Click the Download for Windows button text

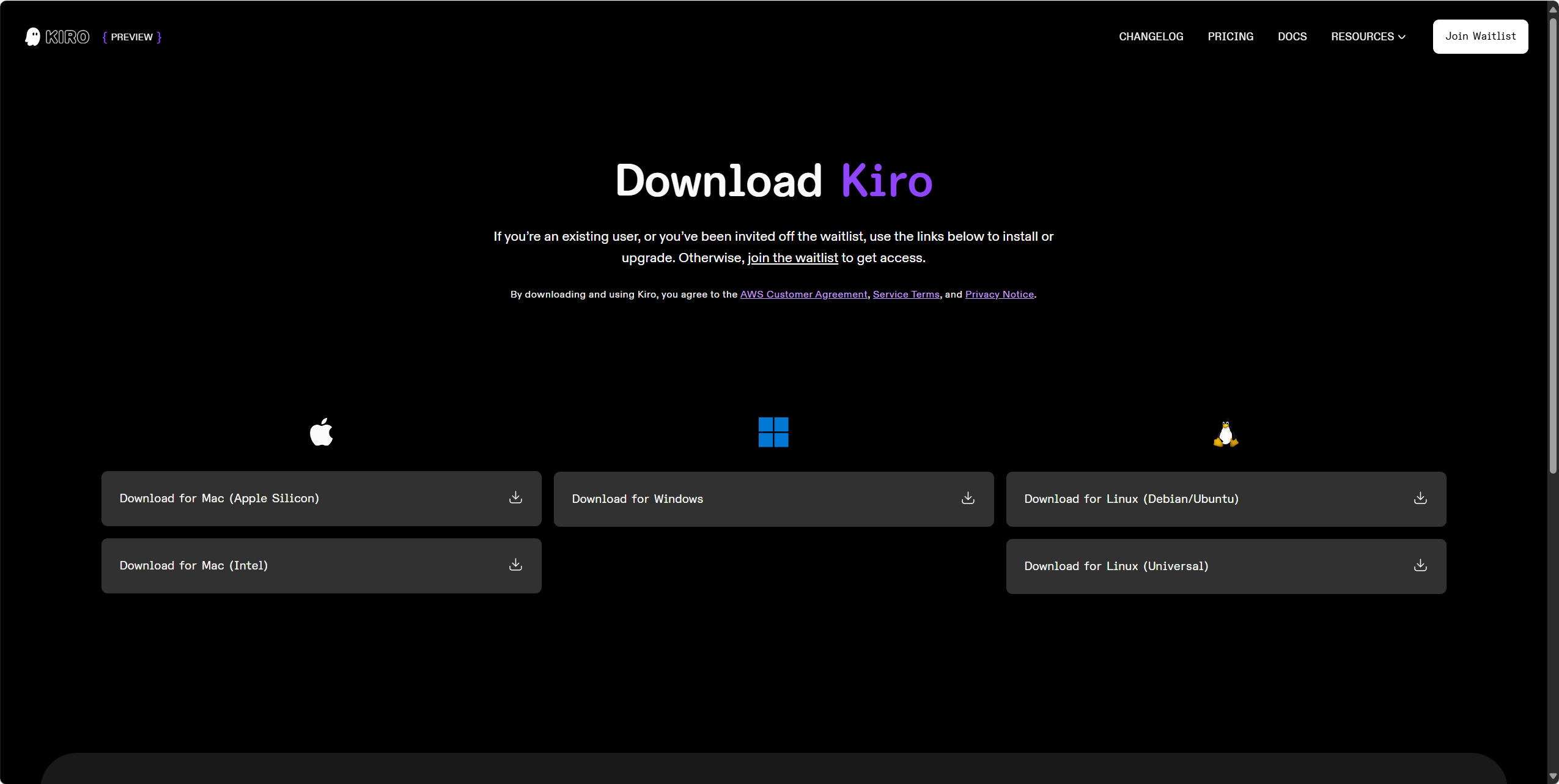coord(637,499)
